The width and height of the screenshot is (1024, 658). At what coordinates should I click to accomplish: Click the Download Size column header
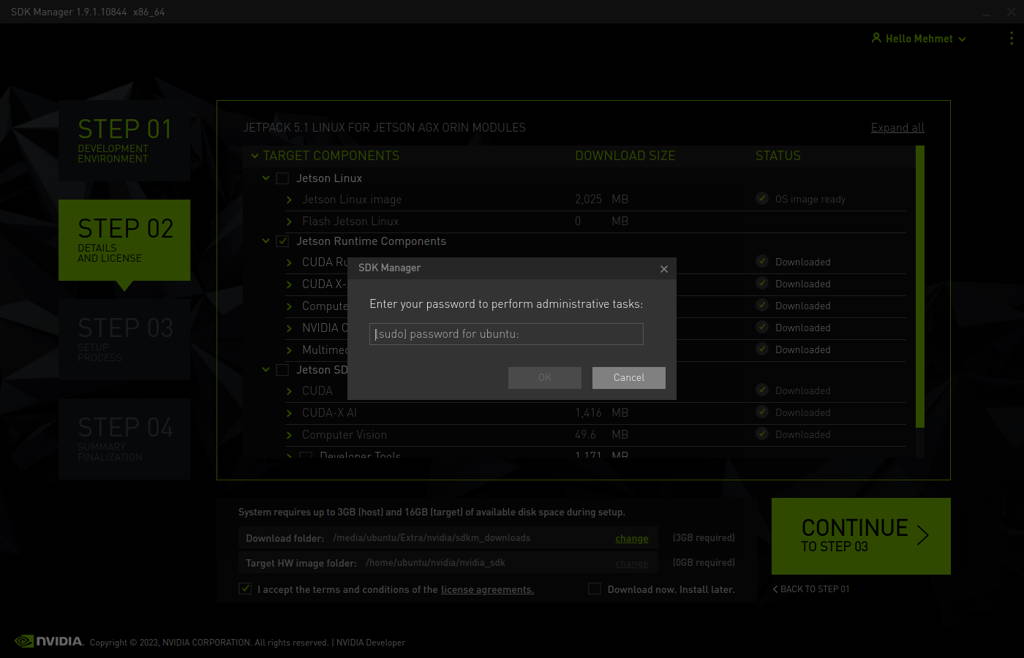tap(625, 156)
